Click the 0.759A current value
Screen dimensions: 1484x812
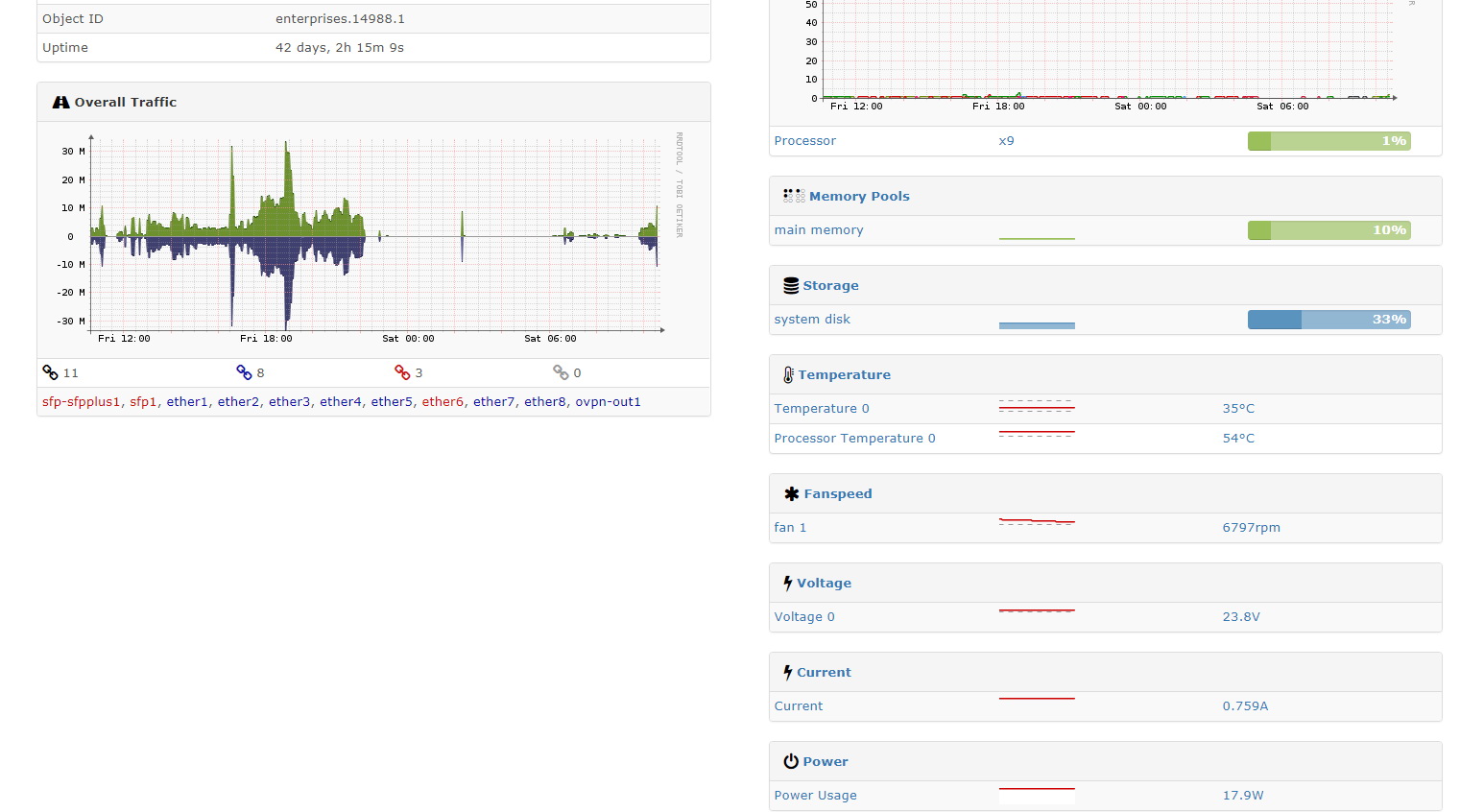(1245, 705)
